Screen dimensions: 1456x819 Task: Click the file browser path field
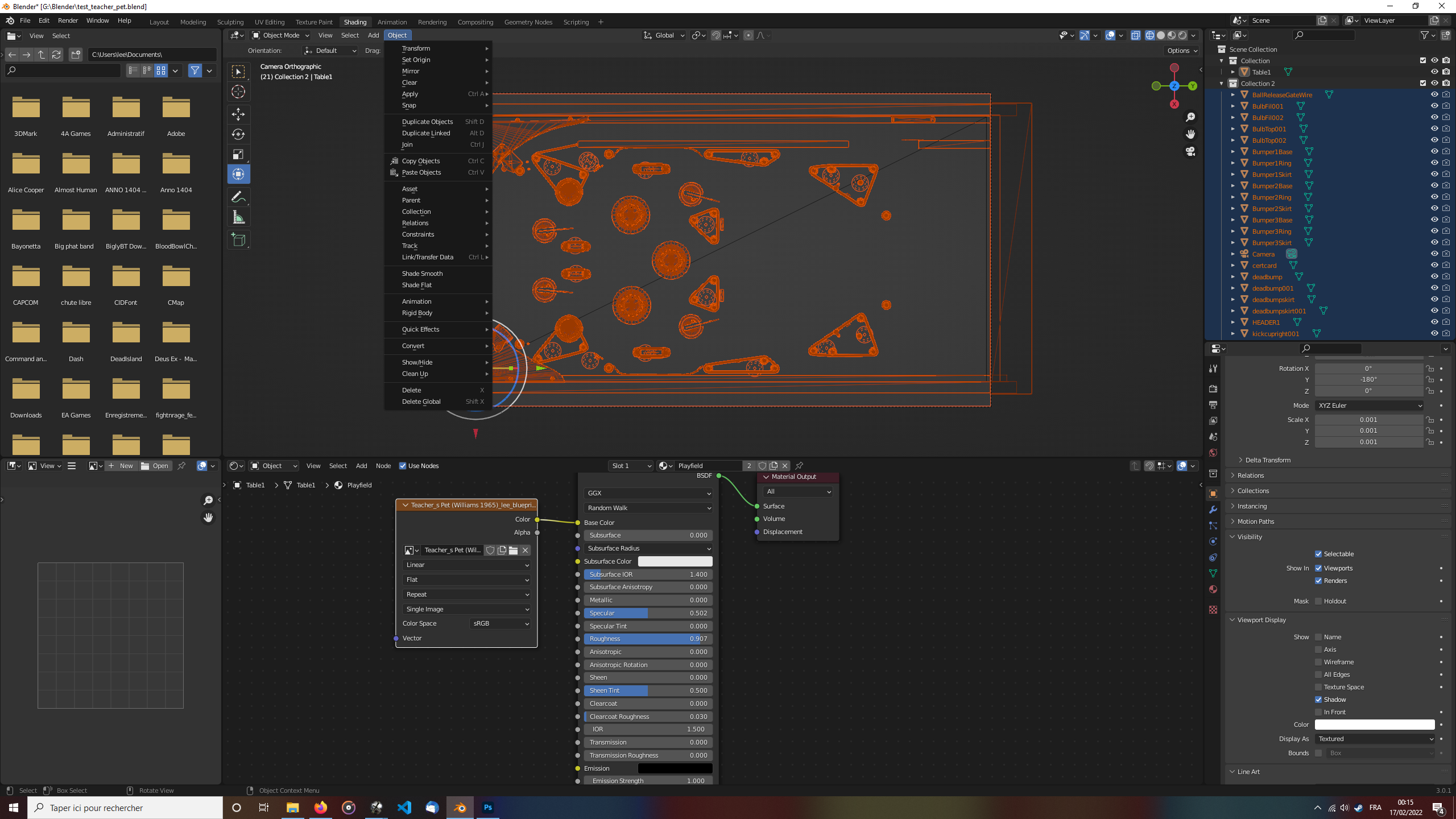tap(152, 55)
